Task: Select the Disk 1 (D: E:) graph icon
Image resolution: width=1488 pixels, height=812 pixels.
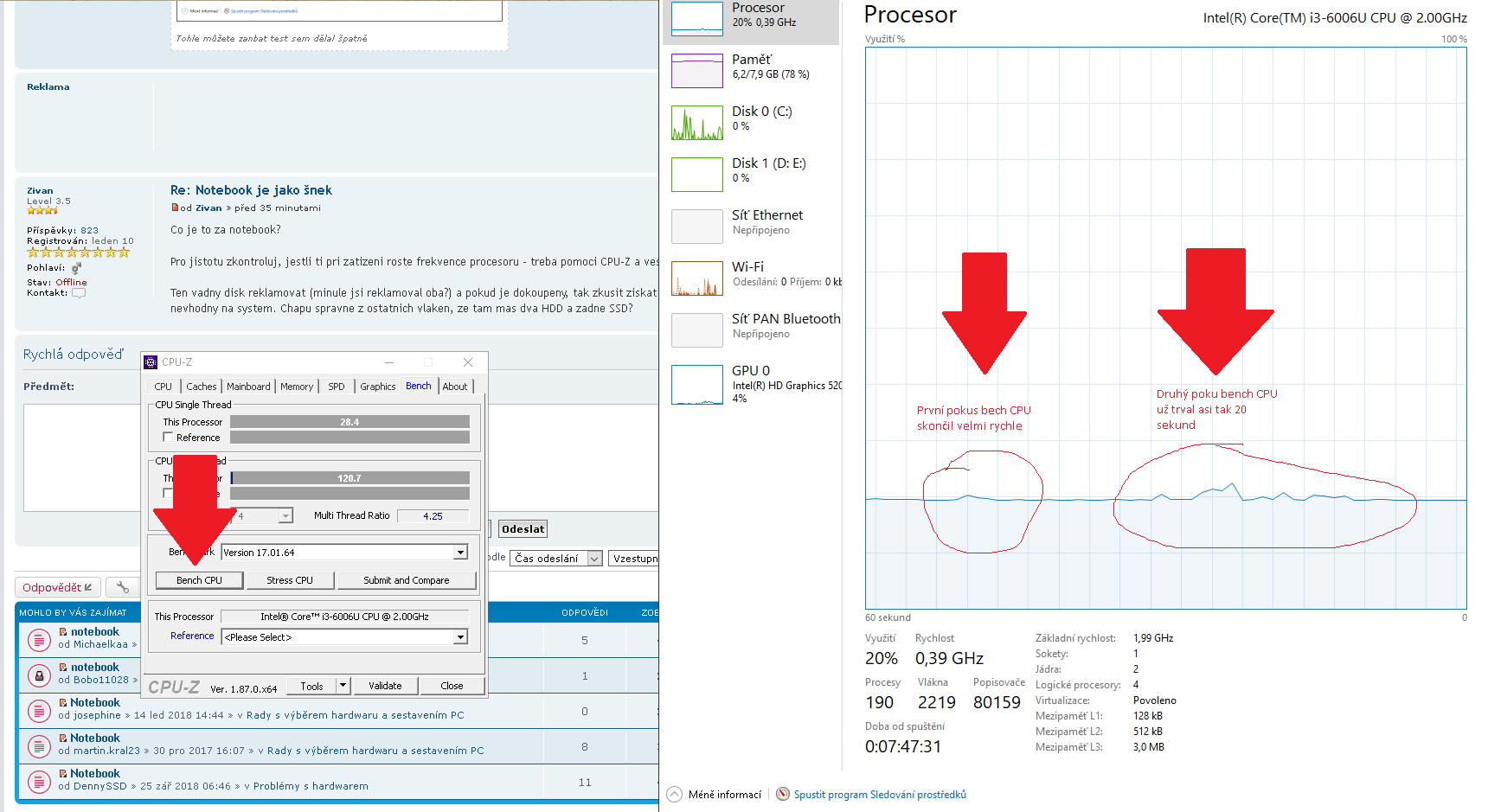Action: click(x=697, y=175)
